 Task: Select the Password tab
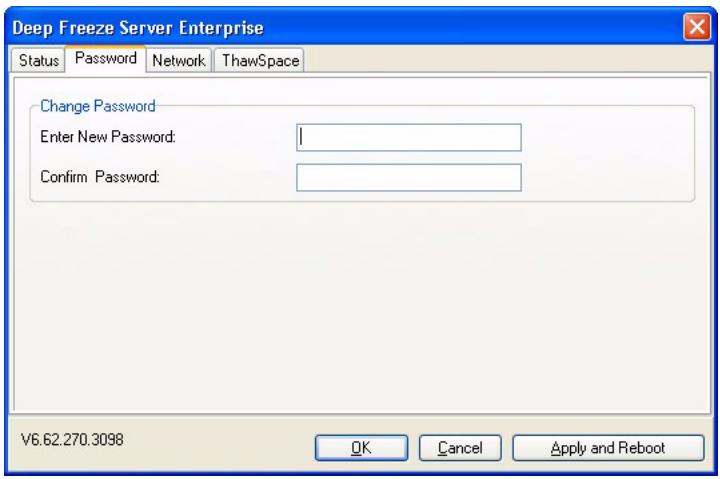(x=106, y=59)
